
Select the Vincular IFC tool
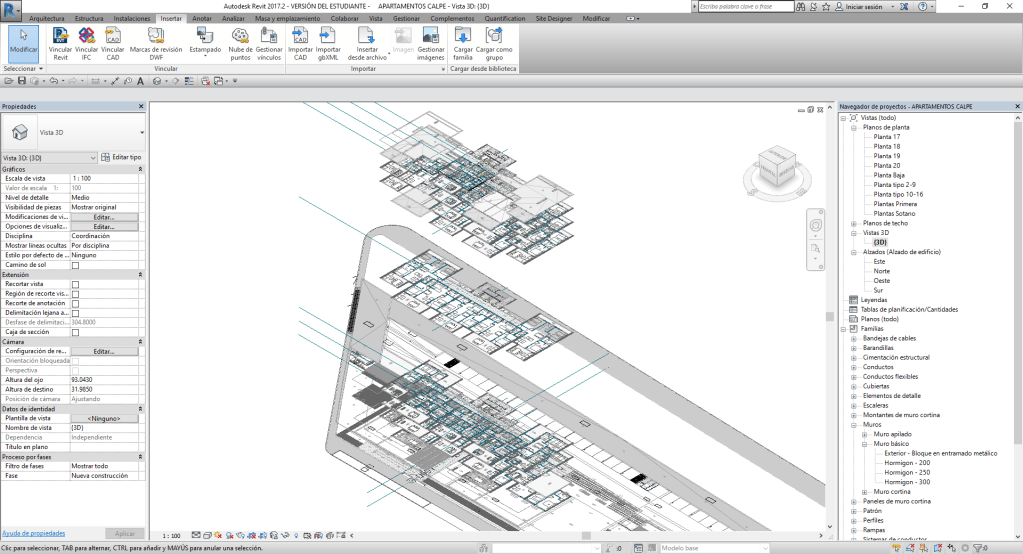coord(86,36)
